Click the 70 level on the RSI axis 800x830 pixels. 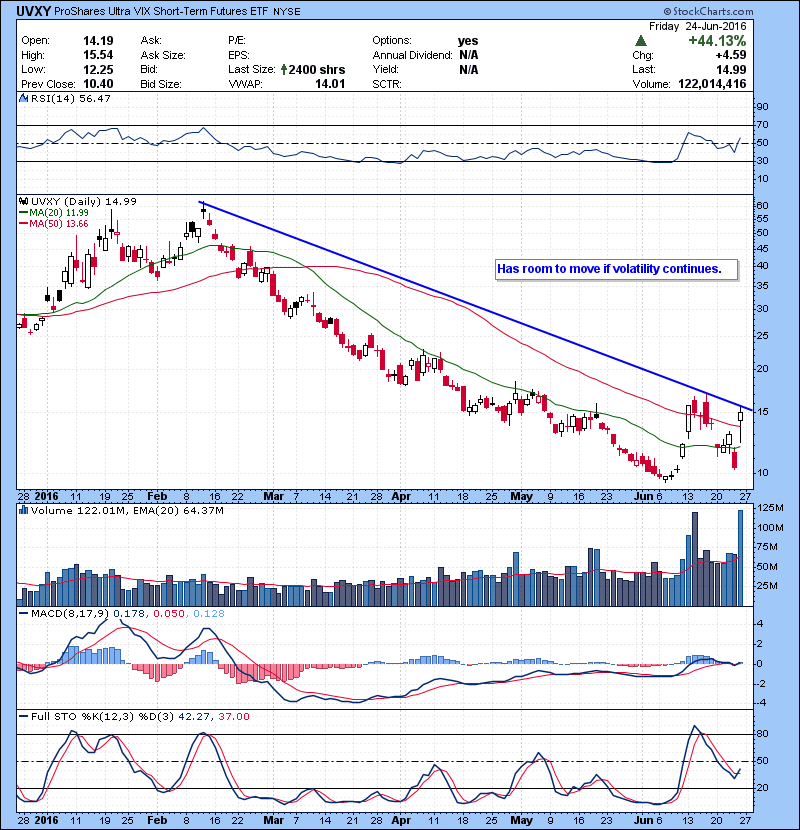(x=762, y=124)
